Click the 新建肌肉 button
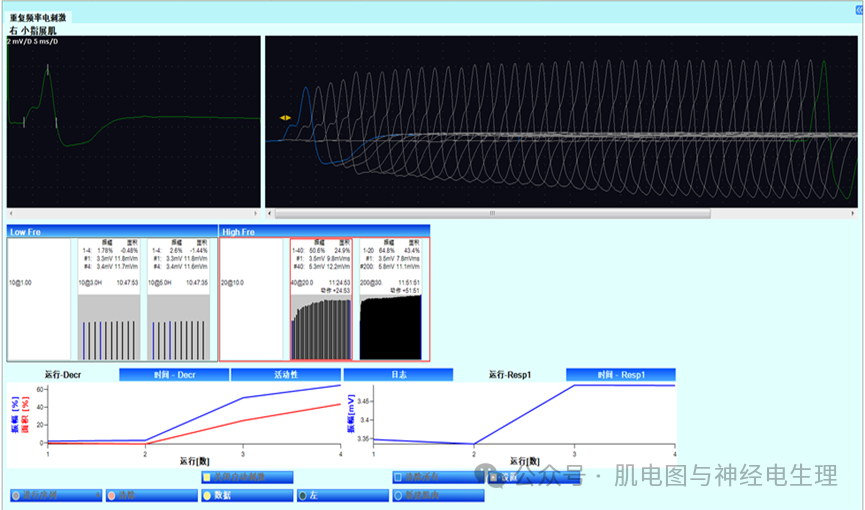865x510 pixels. [x=438, y=495]
